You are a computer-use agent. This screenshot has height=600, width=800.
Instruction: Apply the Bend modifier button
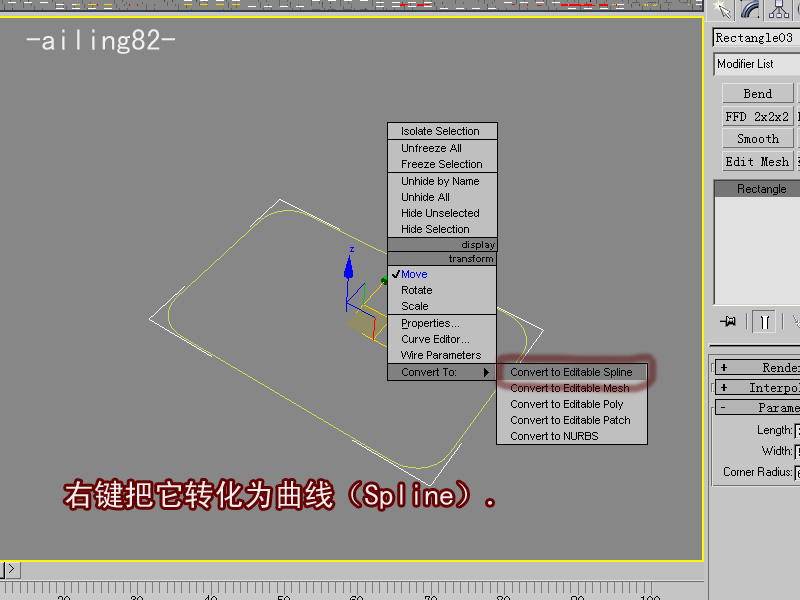(x=758, y=93)
